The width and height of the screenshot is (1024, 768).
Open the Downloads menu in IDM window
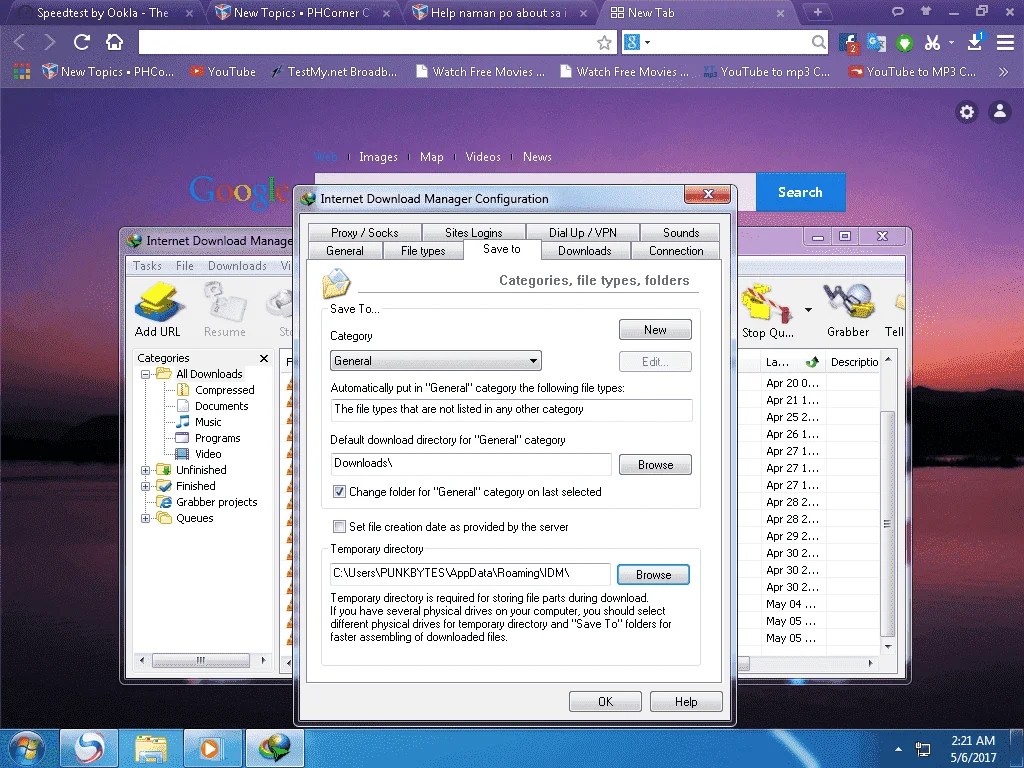coord(237,266)
